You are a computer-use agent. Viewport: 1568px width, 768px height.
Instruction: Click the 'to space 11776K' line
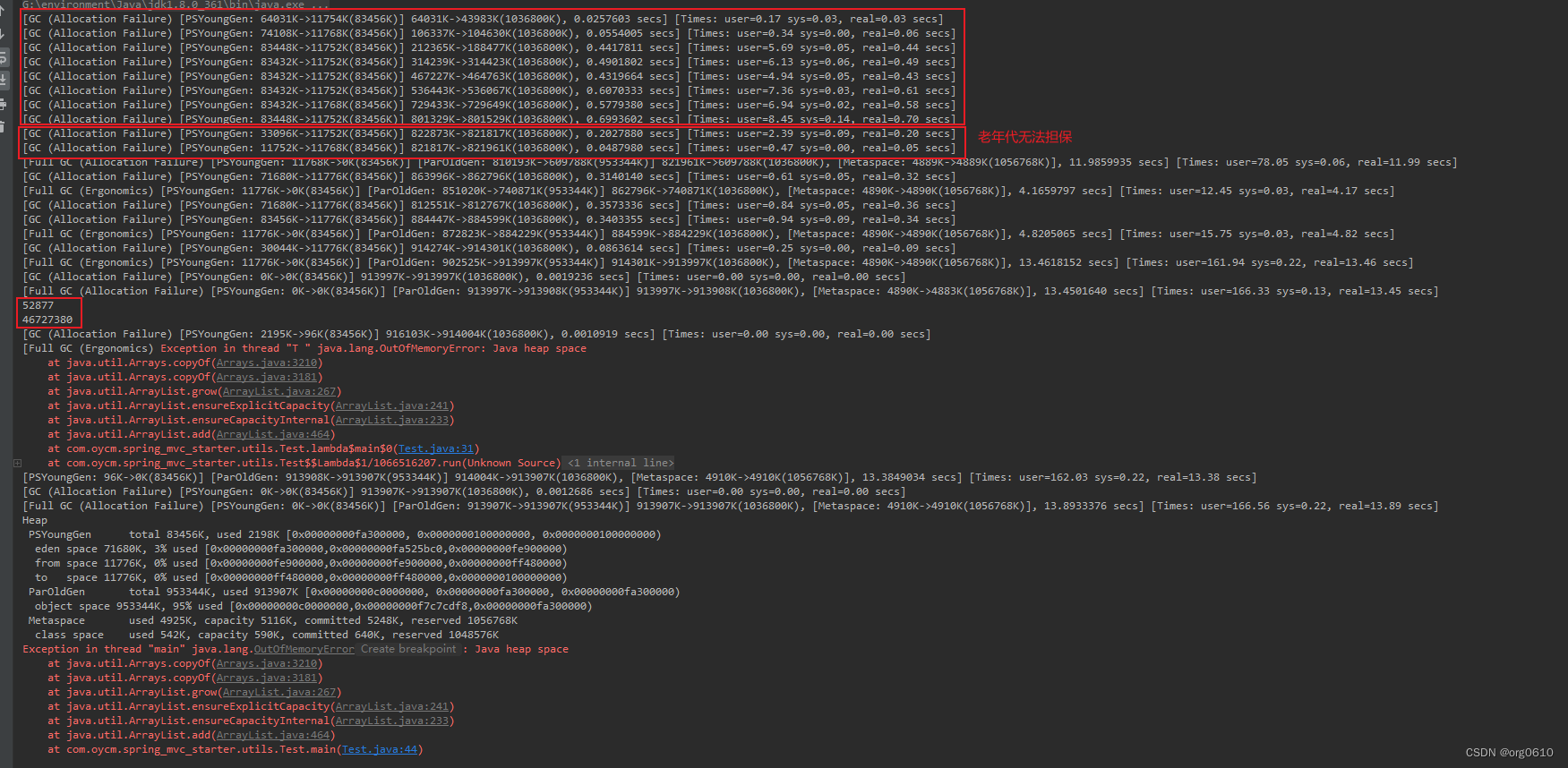[x=300, y=577]
